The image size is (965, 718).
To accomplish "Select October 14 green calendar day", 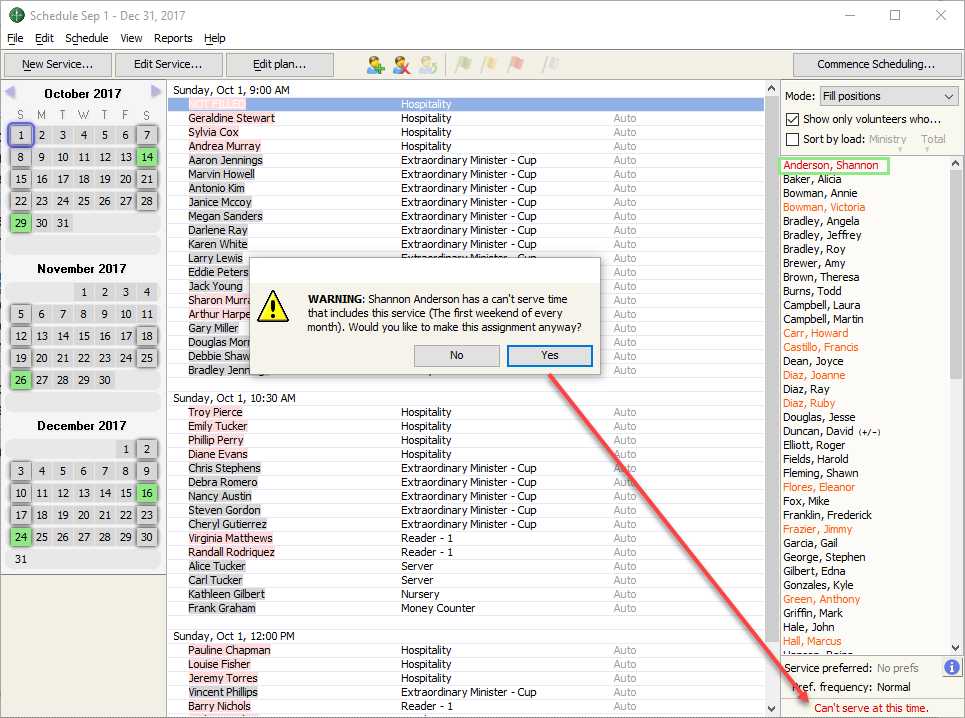I will pos(147,157).
